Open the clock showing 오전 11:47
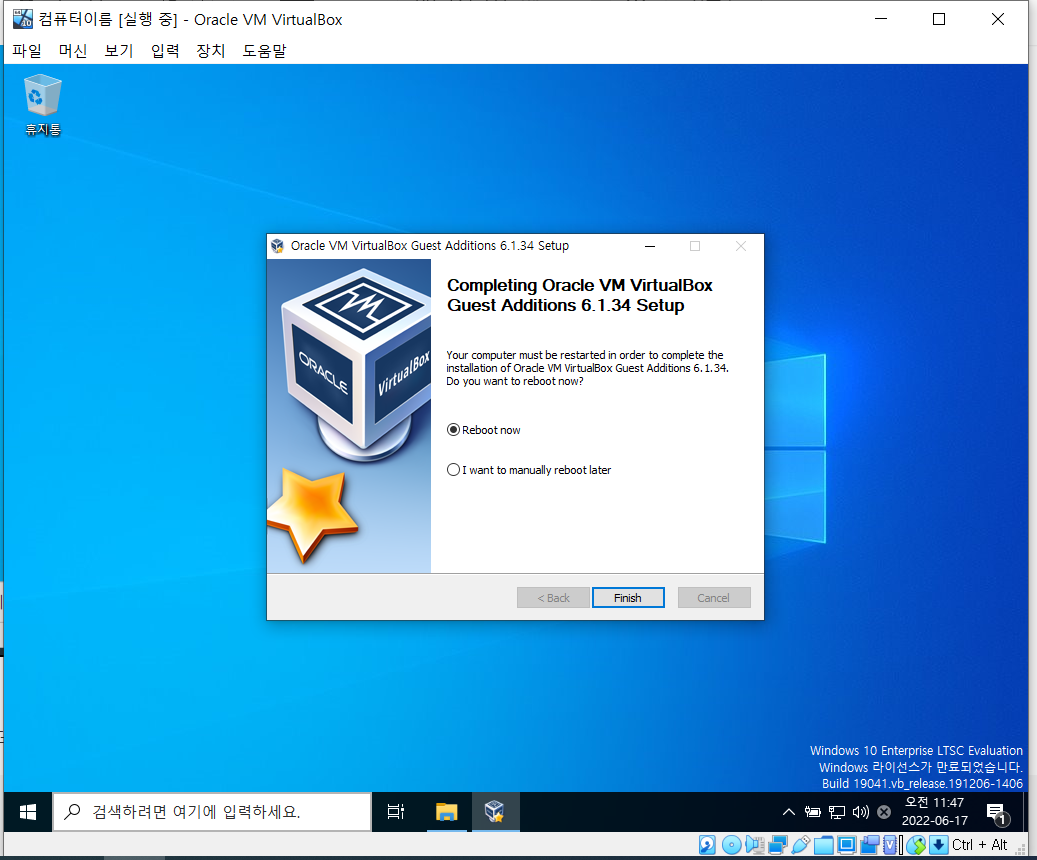1037x860 pixels. pos(934,812)
